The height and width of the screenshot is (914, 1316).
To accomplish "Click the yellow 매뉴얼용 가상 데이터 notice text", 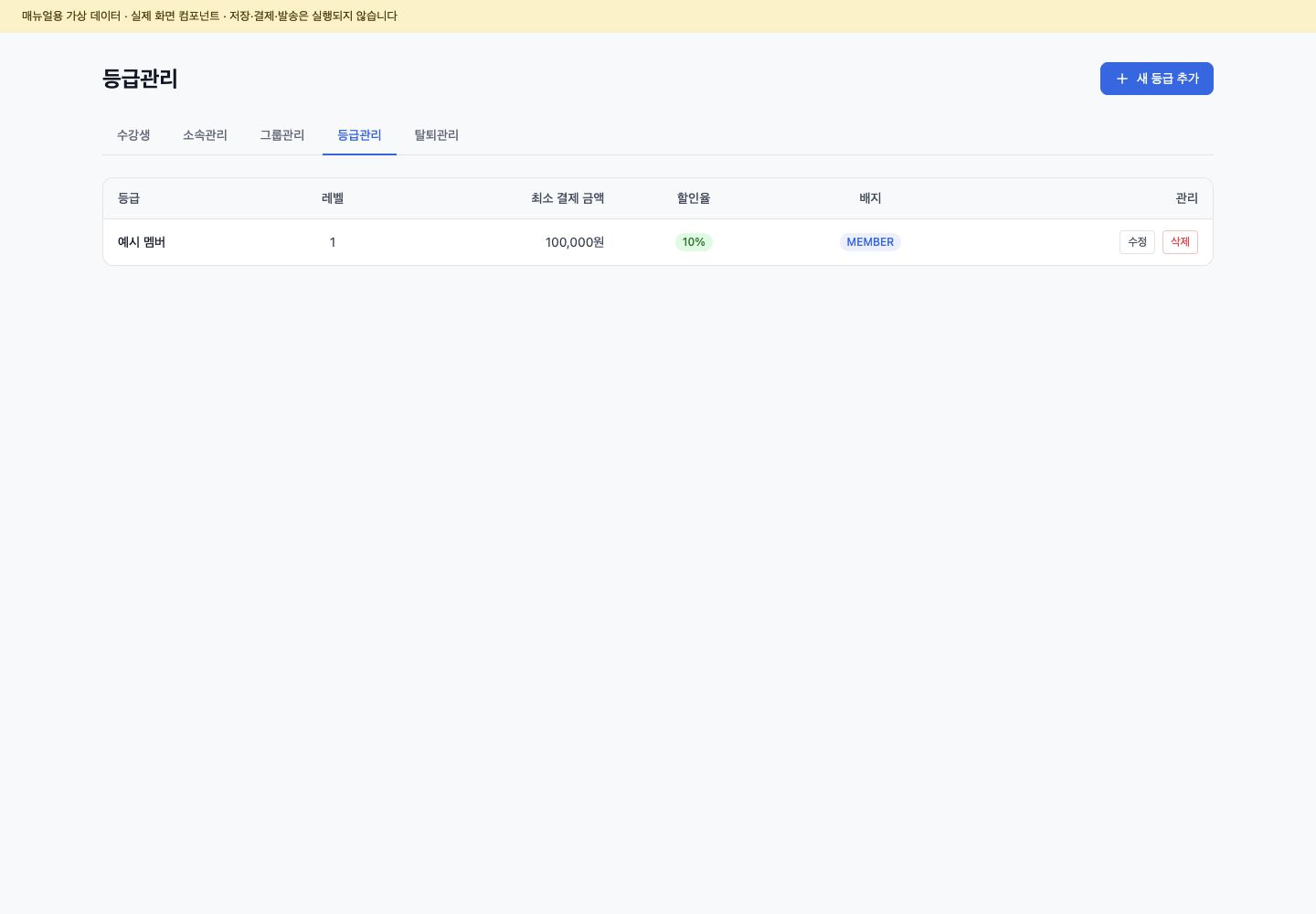I will coord(209,16).
